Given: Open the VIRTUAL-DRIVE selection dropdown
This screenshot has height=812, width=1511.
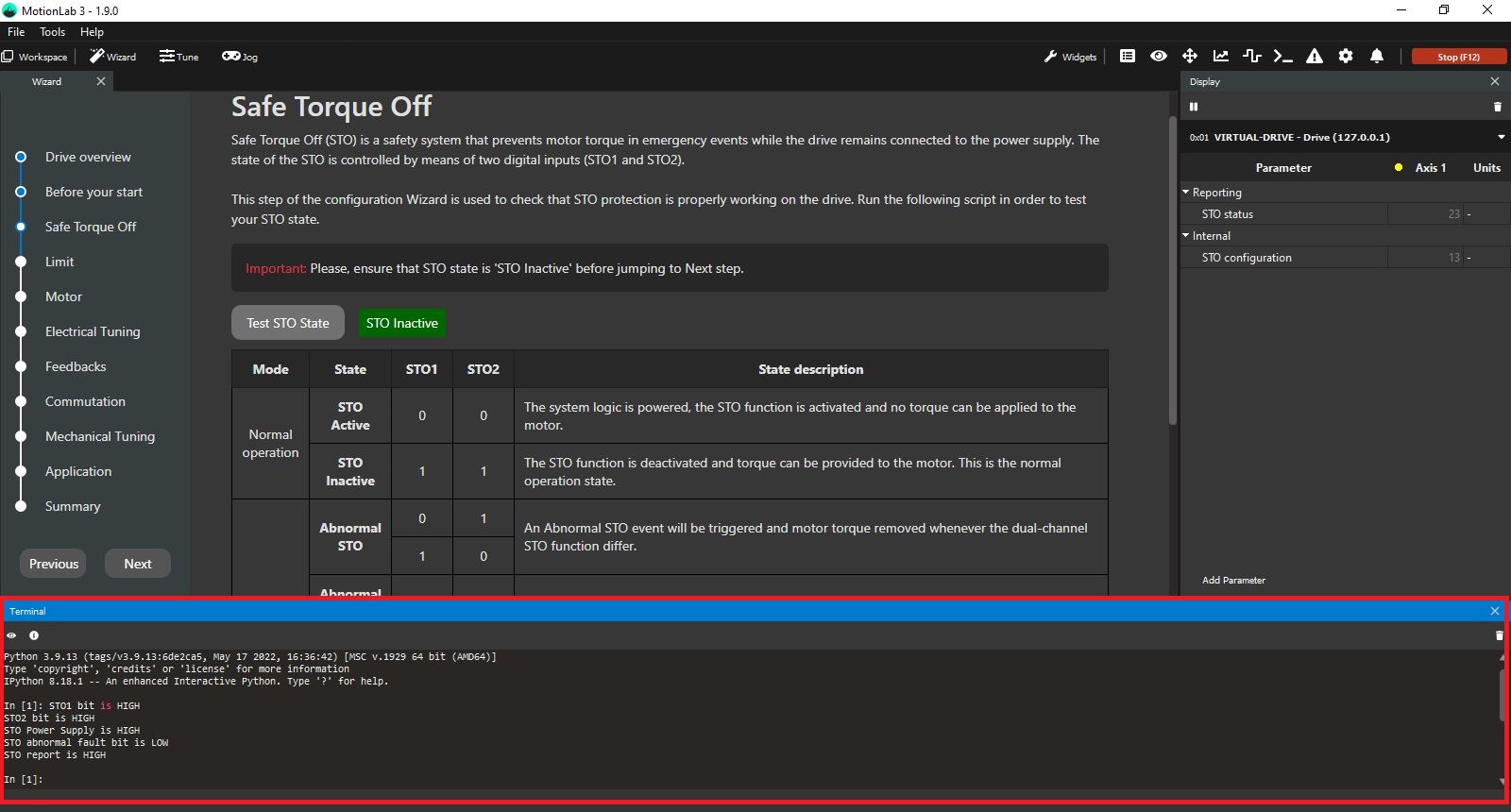Looking at the screenshot, I should (1501, 138).
